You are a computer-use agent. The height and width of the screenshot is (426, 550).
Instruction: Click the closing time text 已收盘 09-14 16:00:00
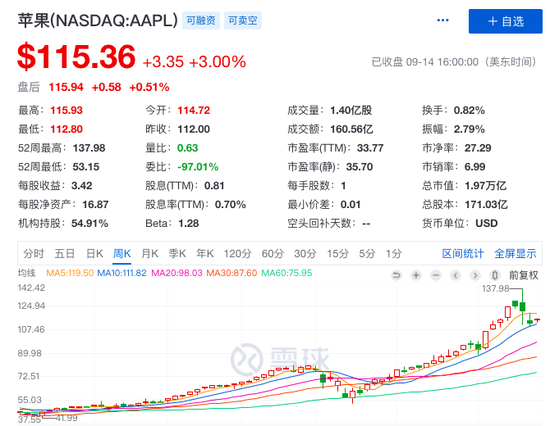coord(425,62)
